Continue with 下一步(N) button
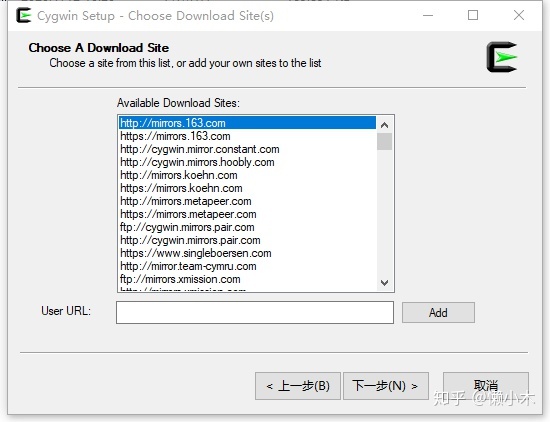This screenshot has height=422, width=550. (x=386, y=386)
